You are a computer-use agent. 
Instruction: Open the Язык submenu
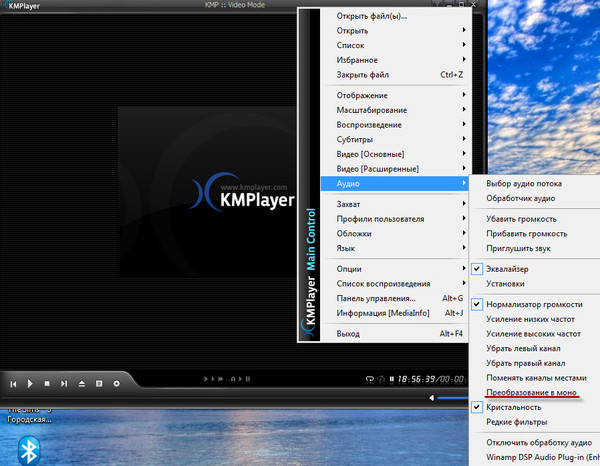(x=395, y=248)
